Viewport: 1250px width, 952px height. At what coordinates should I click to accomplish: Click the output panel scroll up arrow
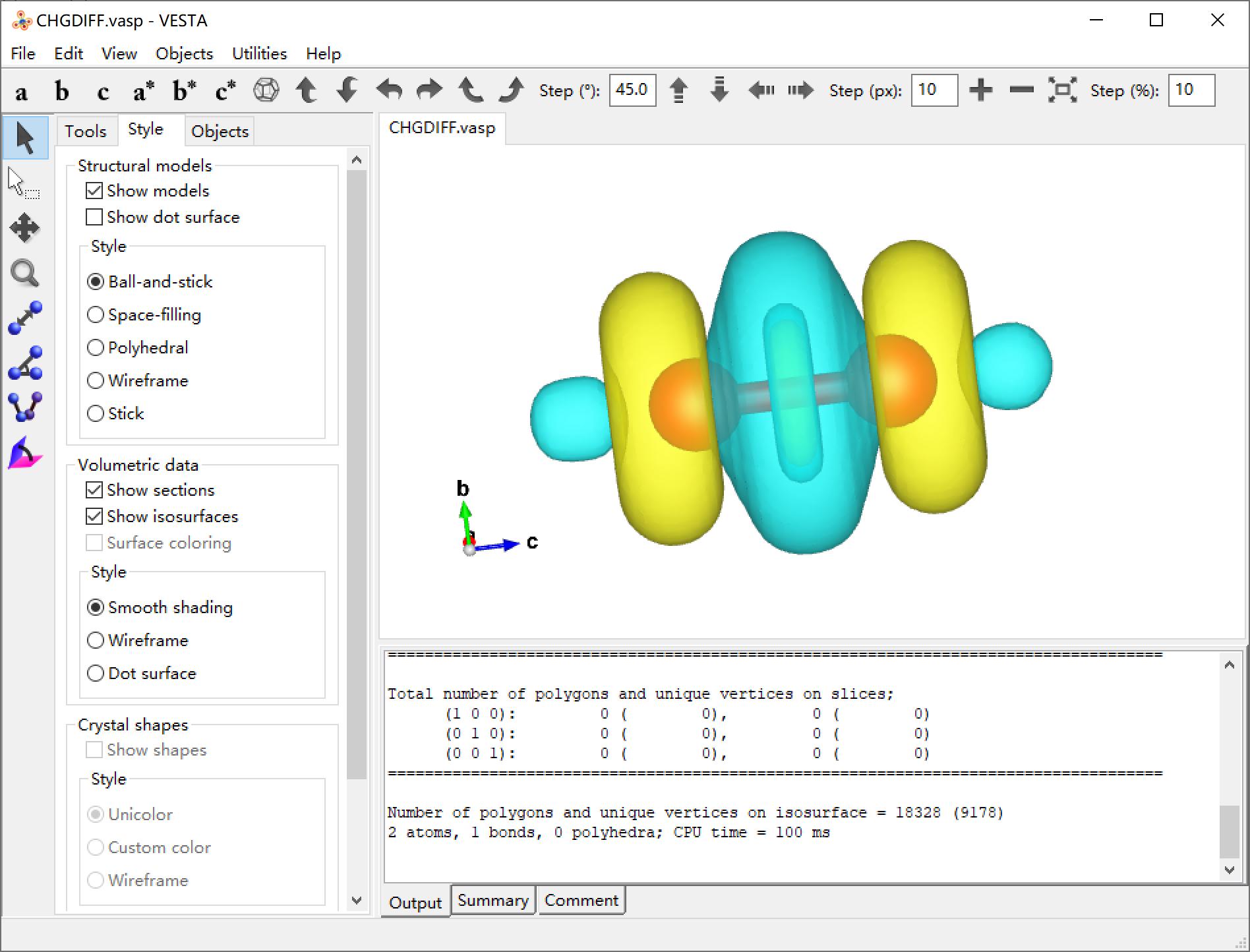tap(1229, 665)
